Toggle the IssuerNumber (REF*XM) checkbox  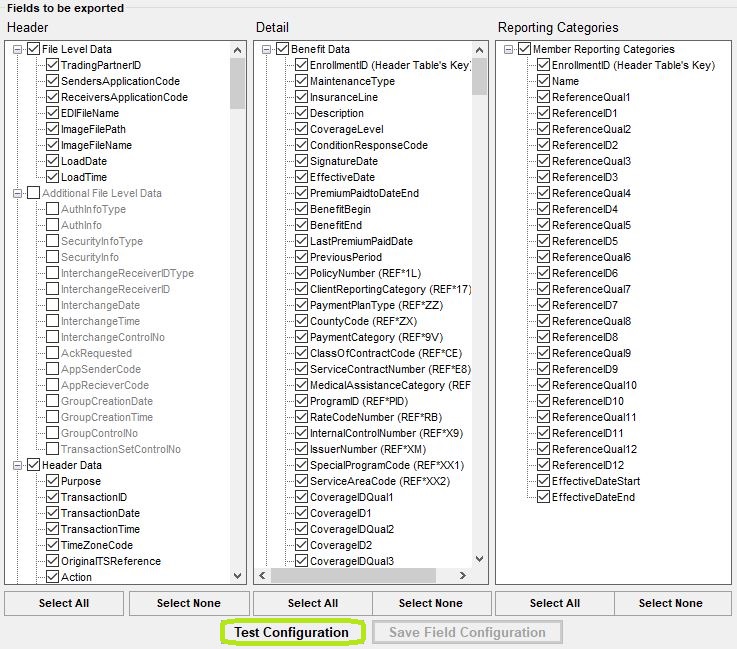coord(302,449)
